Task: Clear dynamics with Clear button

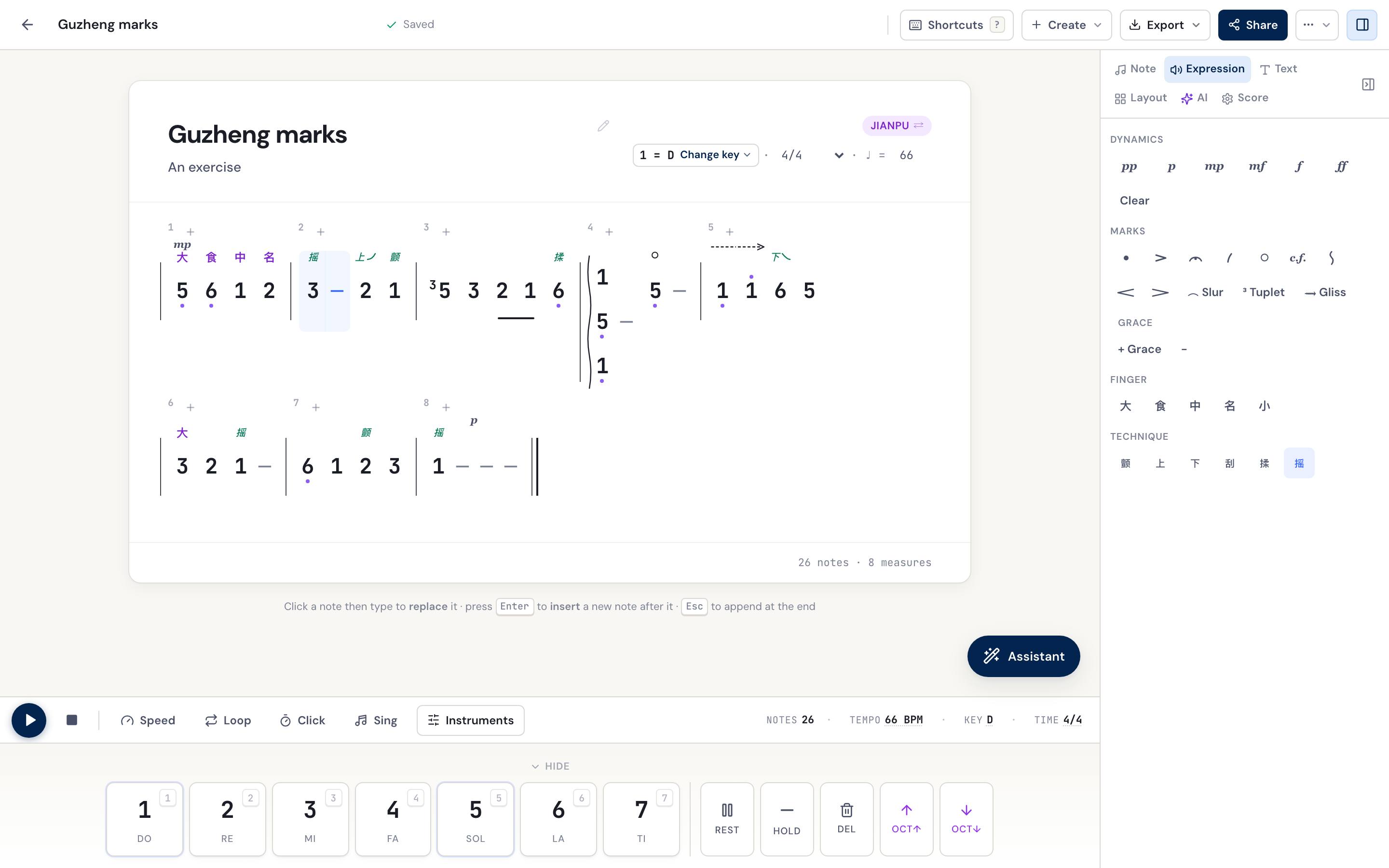Action: (1134, 200)
